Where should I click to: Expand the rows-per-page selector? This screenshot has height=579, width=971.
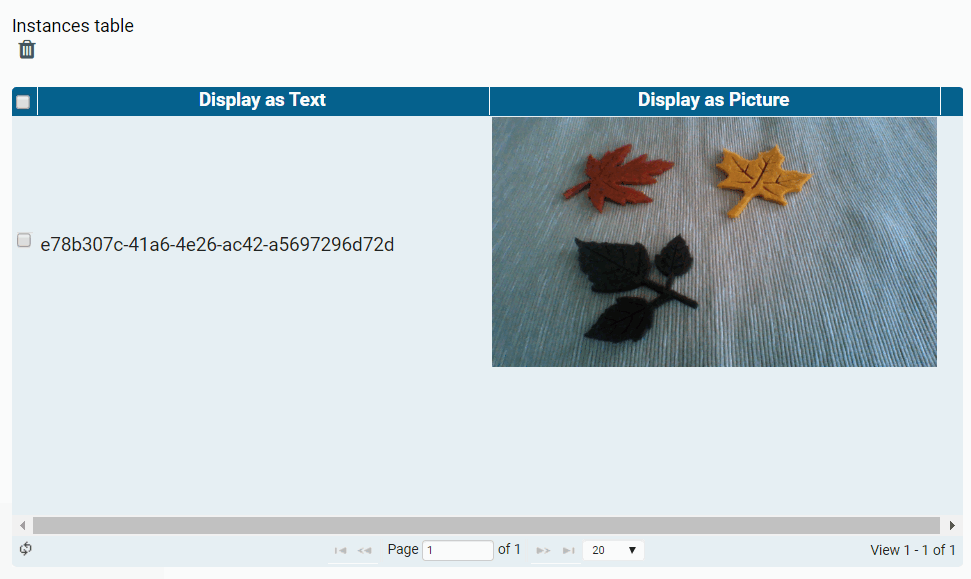coord(633,549)
